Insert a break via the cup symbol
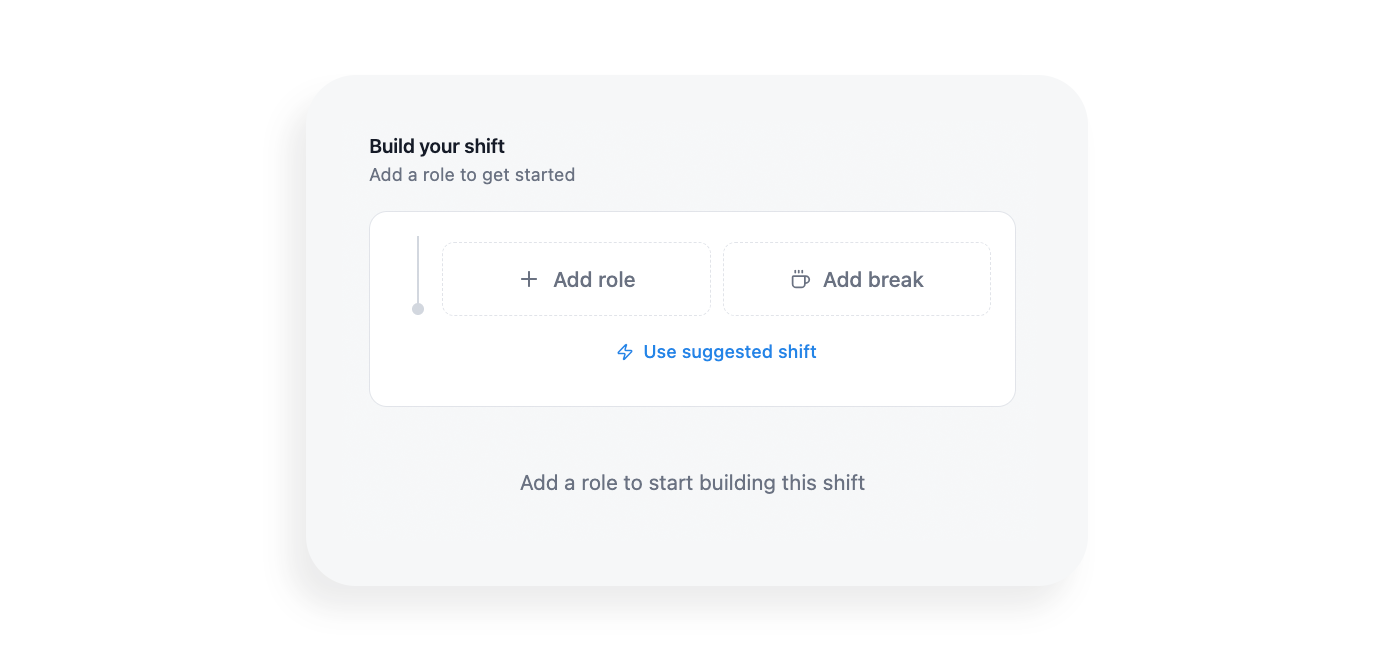This screenshot has height=663, width=1400. [x=800, y=280]
